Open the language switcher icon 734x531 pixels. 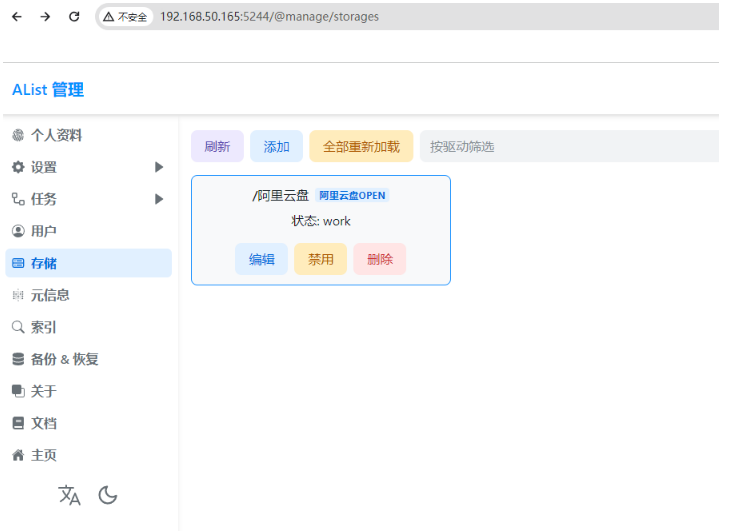(x=69, y=495)
